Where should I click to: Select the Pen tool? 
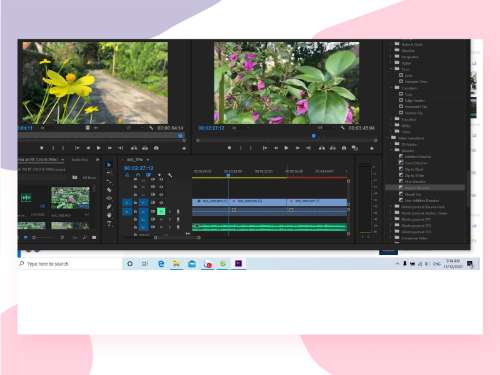109,207
